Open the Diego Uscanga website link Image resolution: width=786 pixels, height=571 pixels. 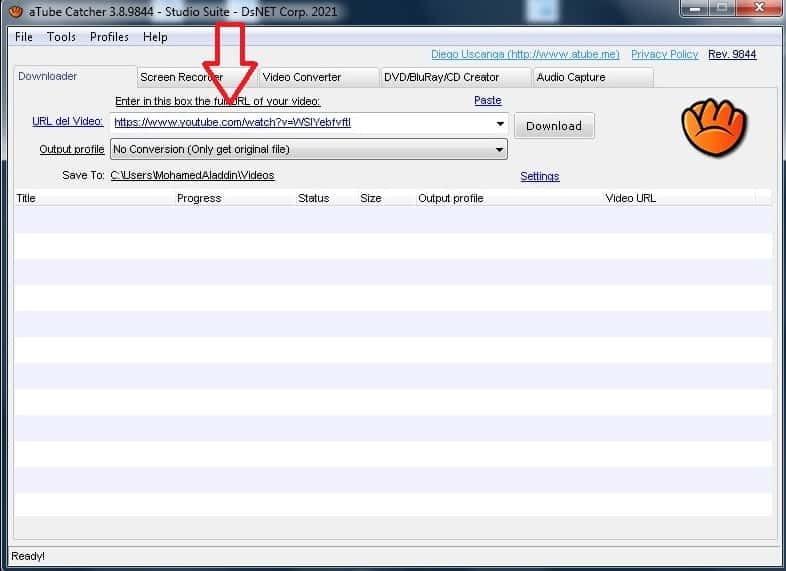[525, 54]
